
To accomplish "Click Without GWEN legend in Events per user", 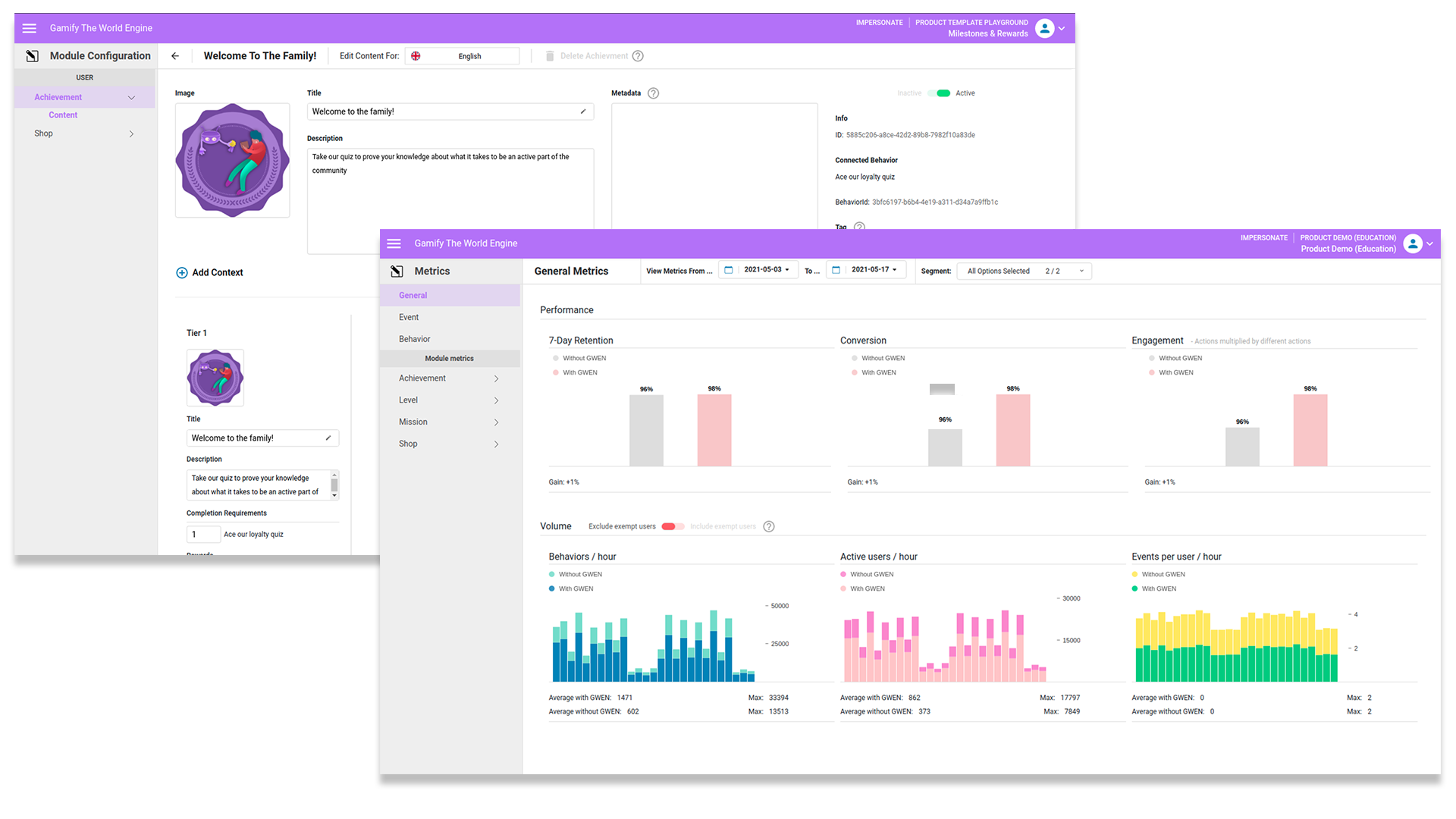I will click(x=1159, y=575).
